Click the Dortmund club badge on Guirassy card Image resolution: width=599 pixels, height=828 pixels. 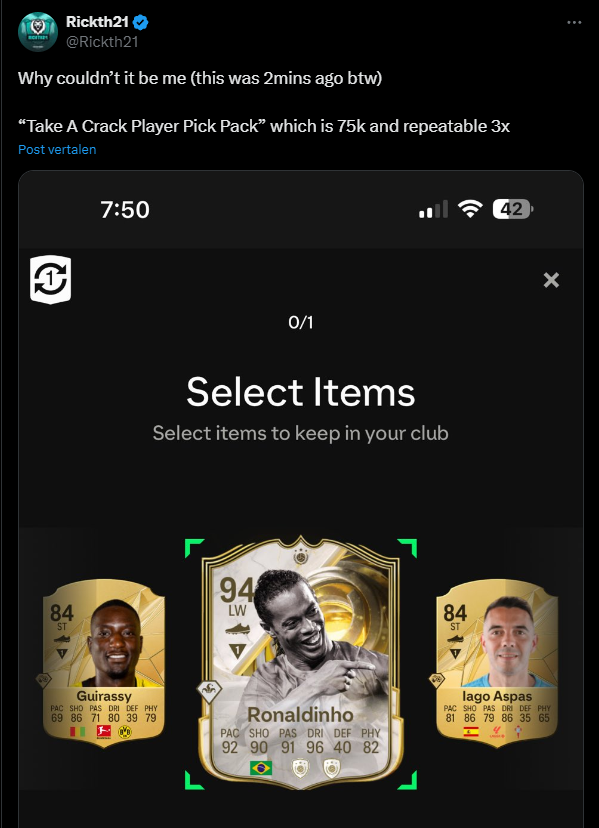pos(125,732)
